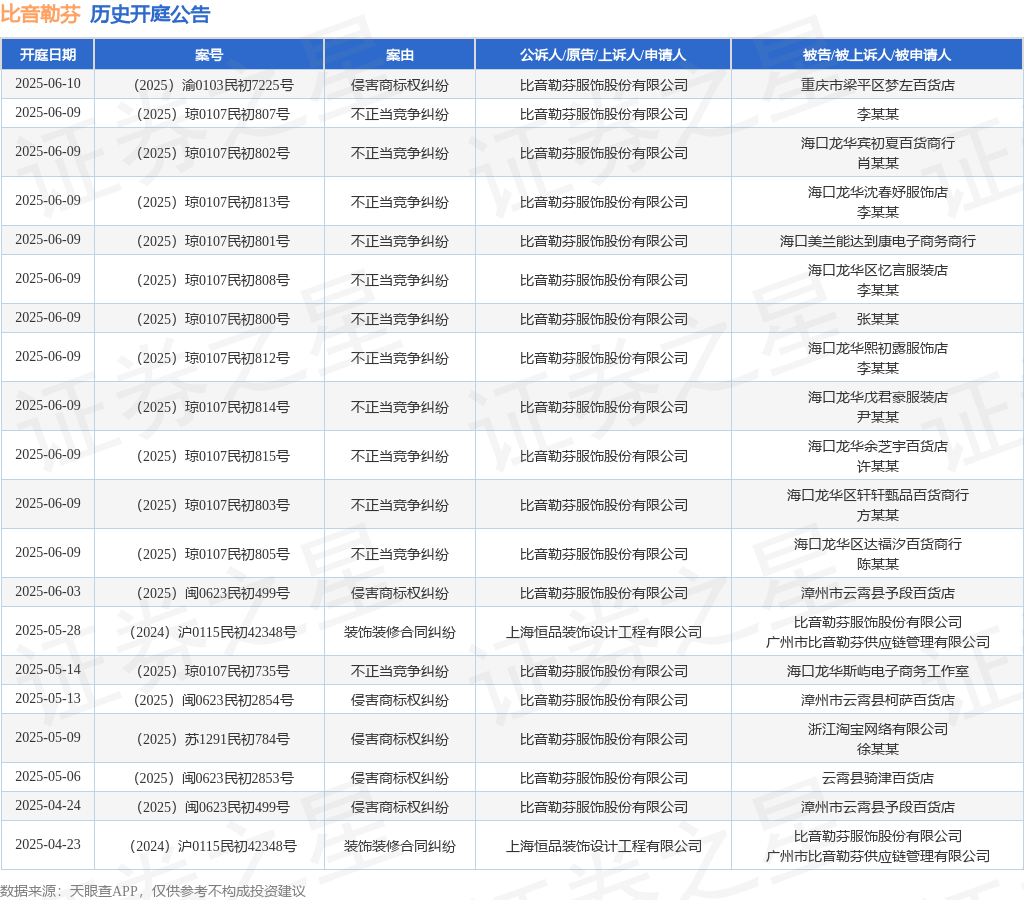Click date cell 2025-05-13

click(x=48, y=698)
